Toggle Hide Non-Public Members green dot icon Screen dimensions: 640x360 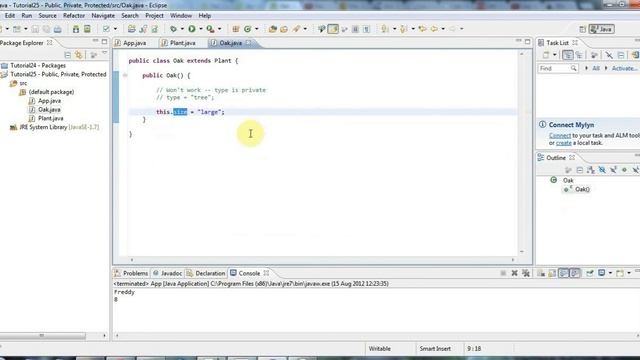tap(624, 170)
